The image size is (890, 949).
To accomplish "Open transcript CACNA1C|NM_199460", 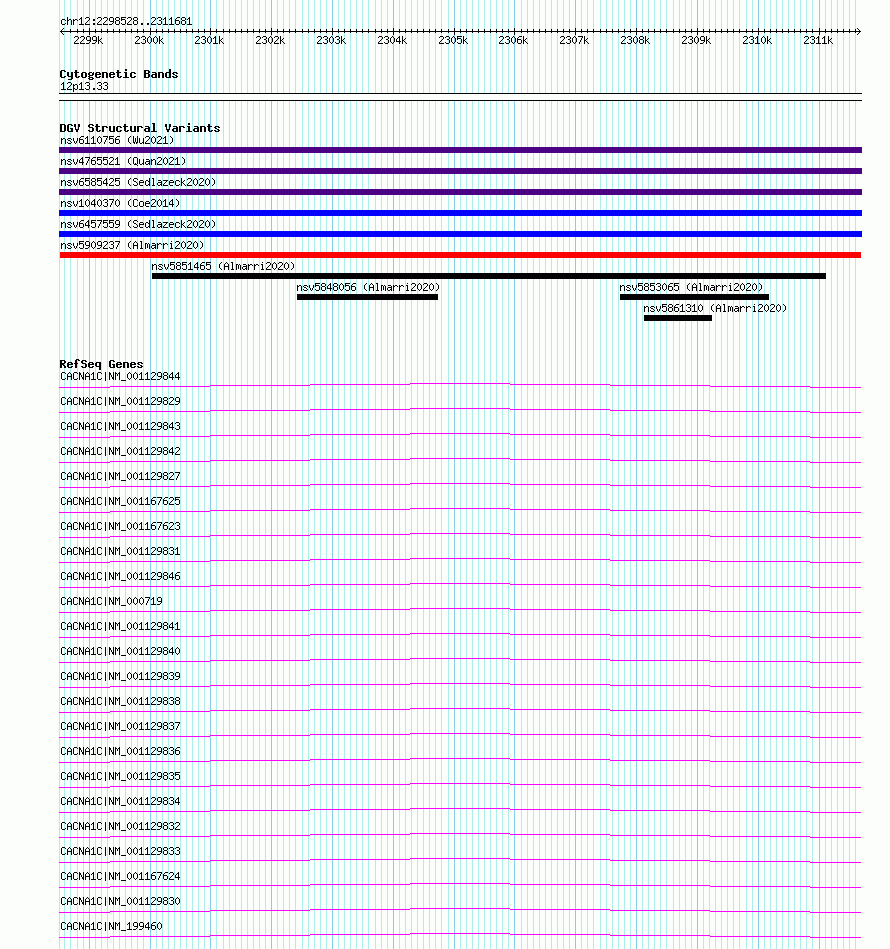I will point(111,927).
